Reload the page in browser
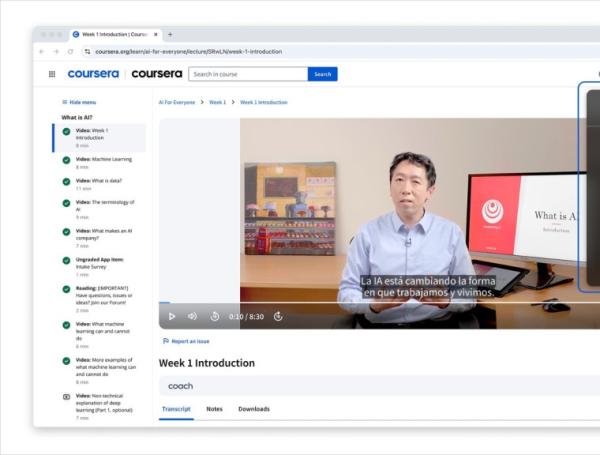 click(x=70, y=51)
